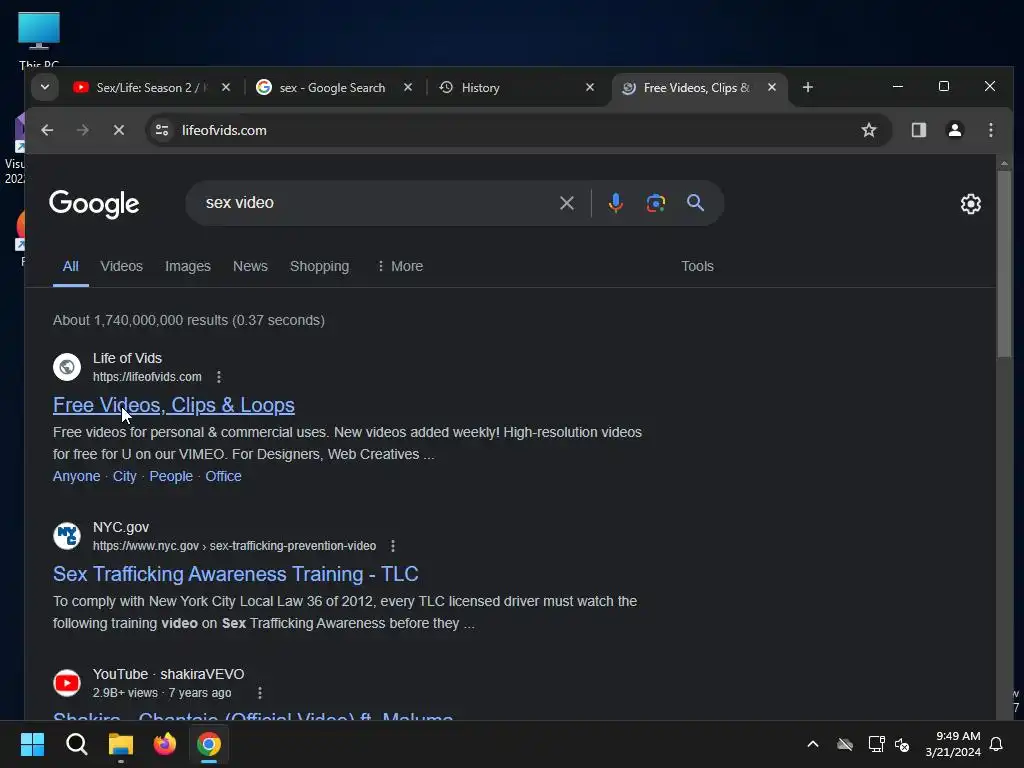Switch to Videos results

(x=121, y=266)
